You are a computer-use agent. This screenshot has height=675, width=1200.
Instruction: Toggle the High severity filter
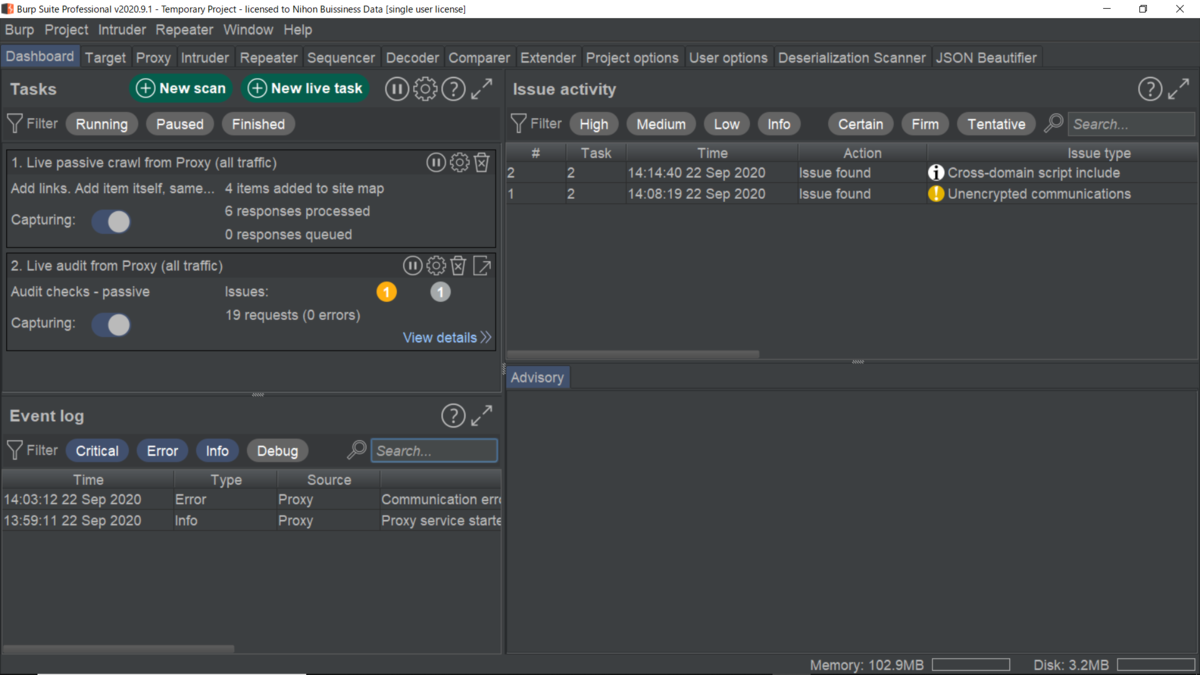click(x=594, y=124)
